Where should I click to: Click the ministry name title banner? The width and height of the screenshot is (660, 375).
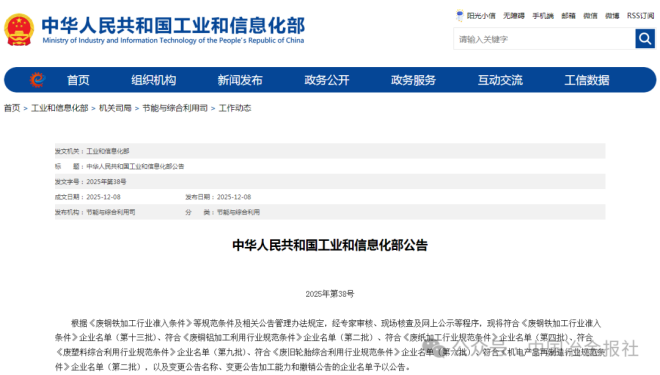tap(173, 25)
